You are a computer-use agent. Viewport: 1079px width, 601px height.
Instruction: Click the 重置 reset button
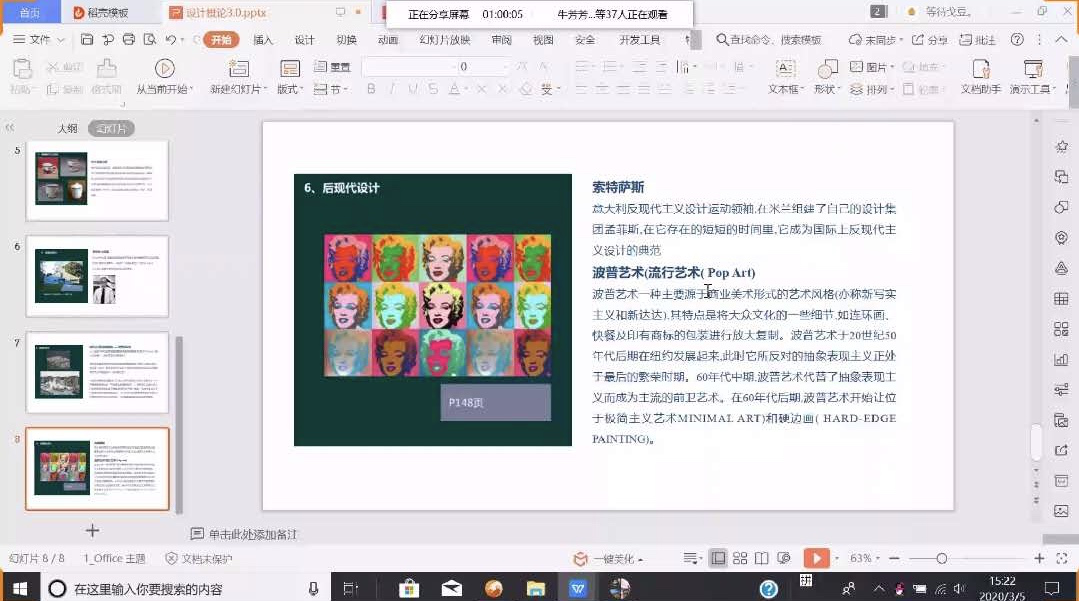pyautogui.click(x=332, y=67)
